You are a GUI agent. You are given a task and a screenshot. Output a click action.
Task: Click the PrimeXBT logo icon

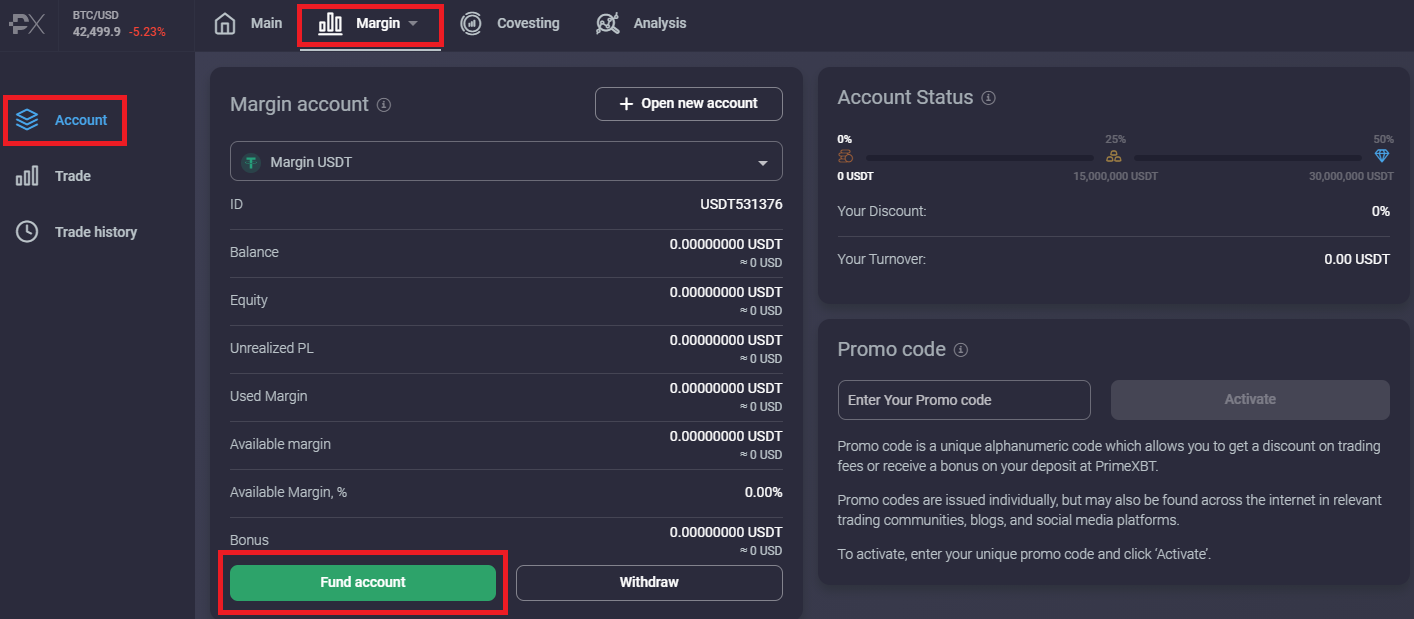[28, 24]
